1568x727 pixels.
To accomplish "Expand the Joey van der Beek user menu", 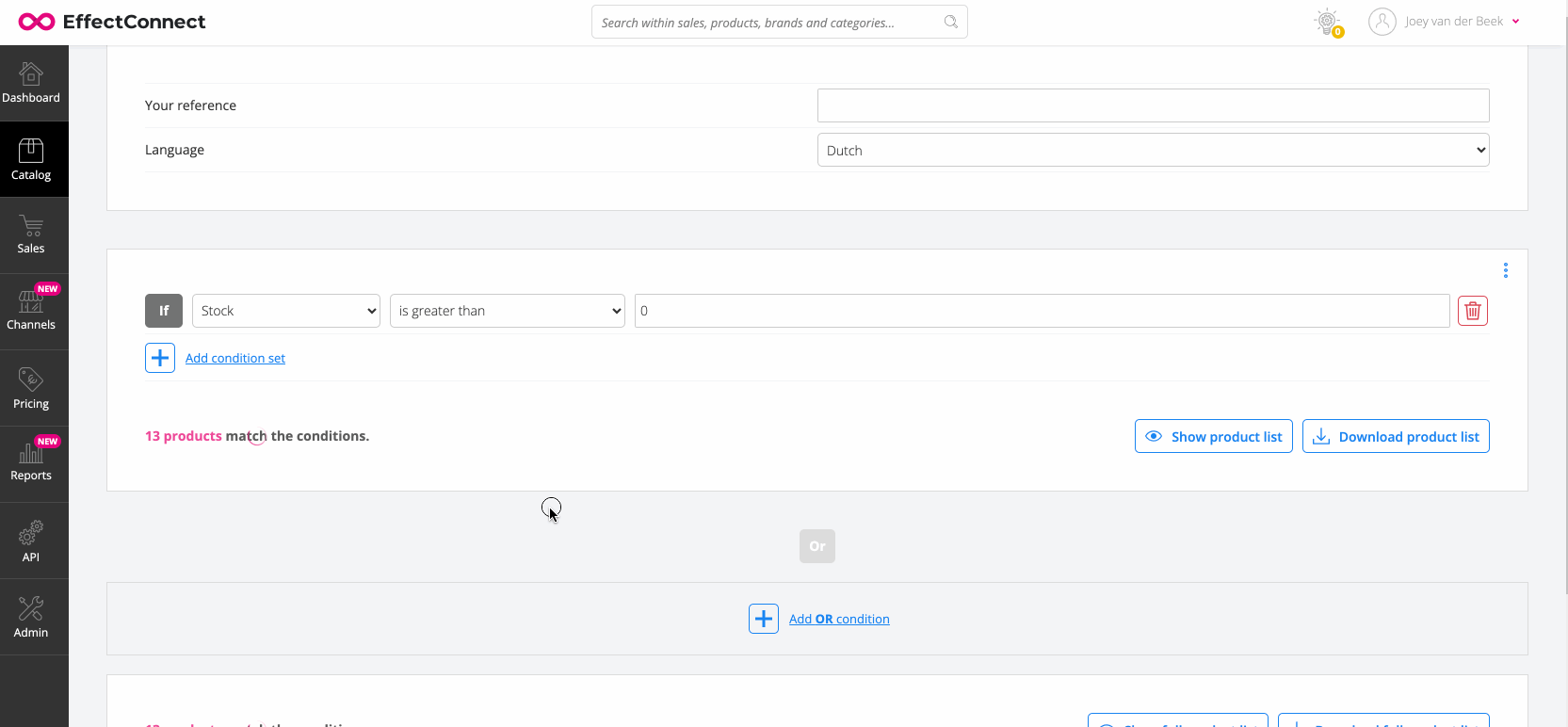I will (x=1444, y=22).
